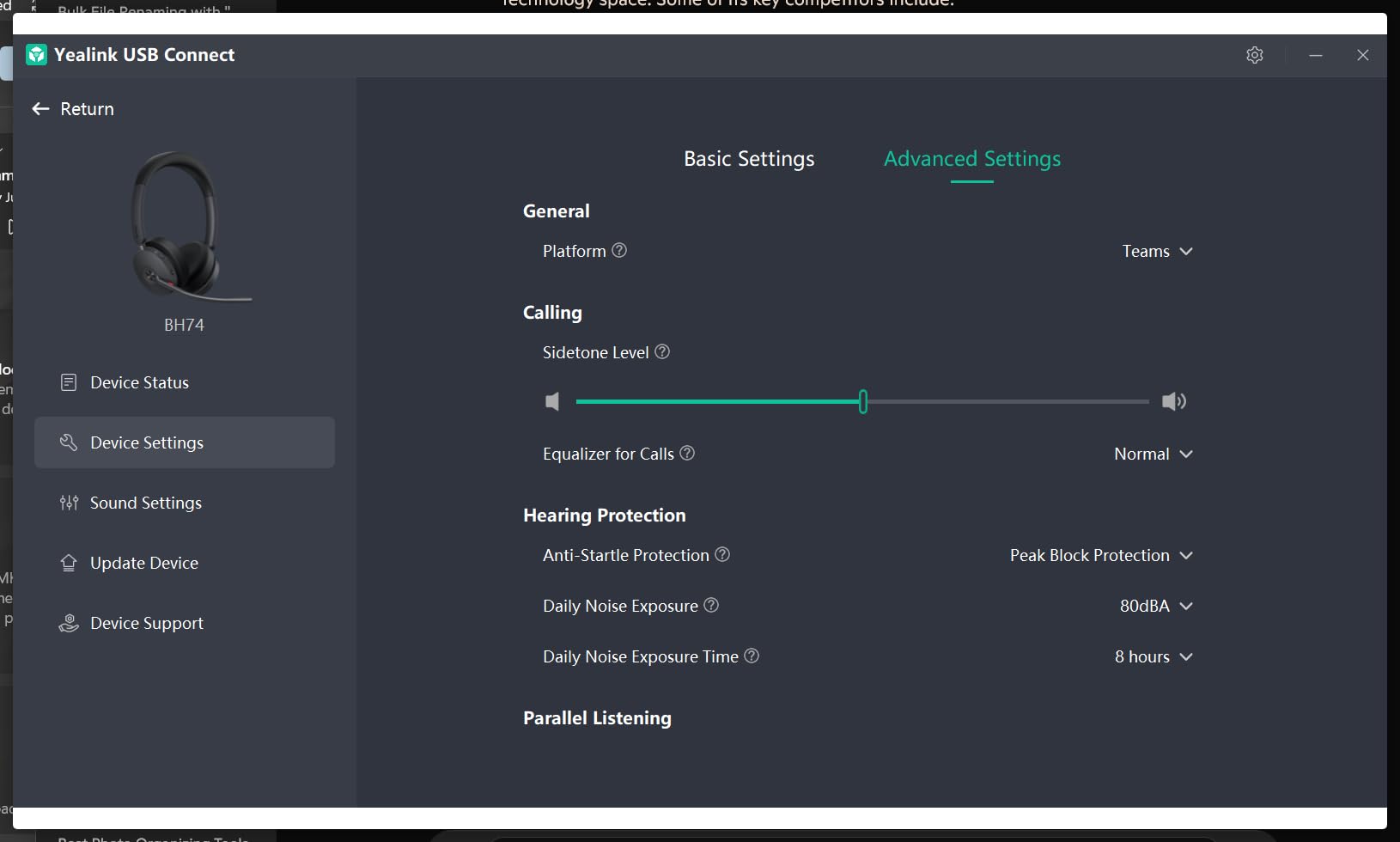This screenshot has height=842, width=1400.
Task: Click the Device Status document icon
Action: (x=69, y=382)
